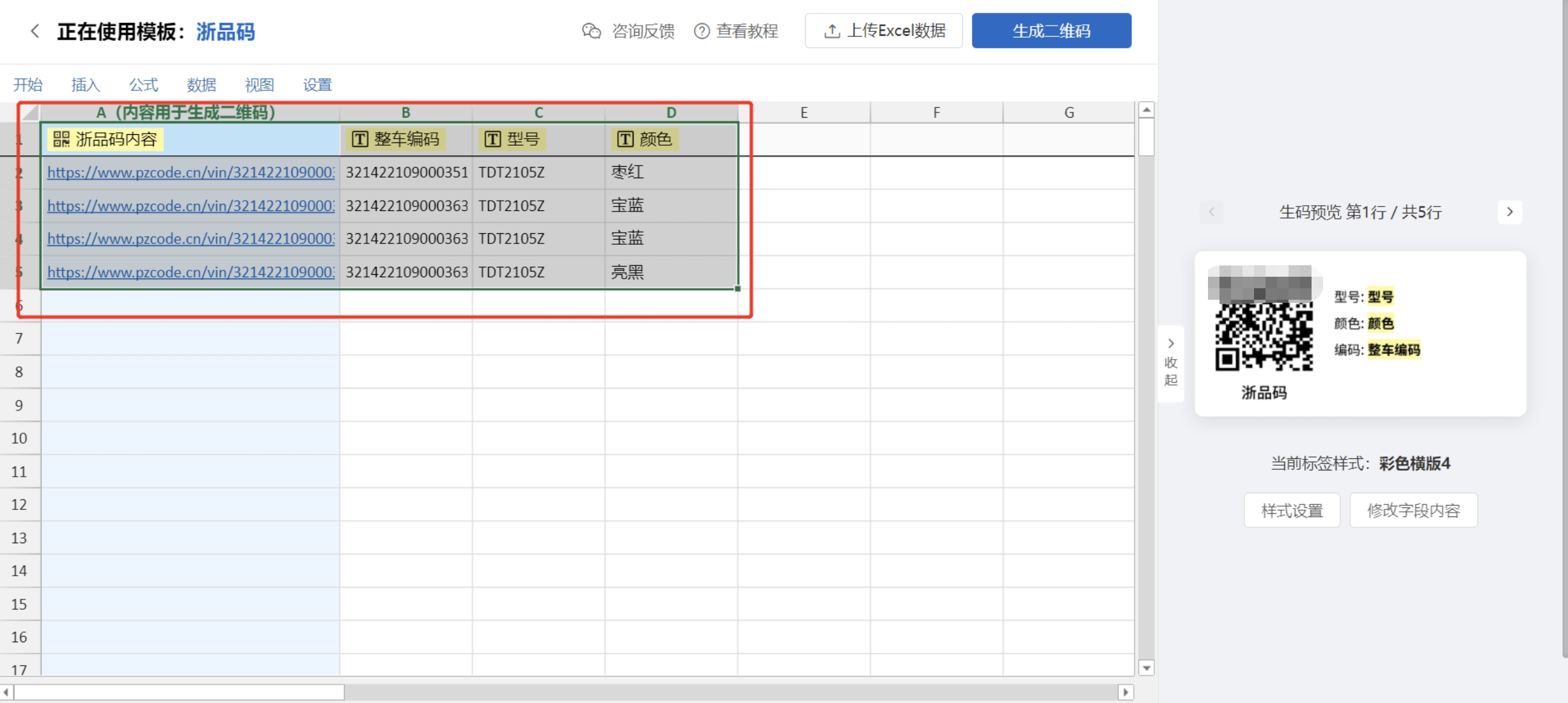Click the 上传Excel数据 button
1568x703 pixels.
click(x=884, y=31)
